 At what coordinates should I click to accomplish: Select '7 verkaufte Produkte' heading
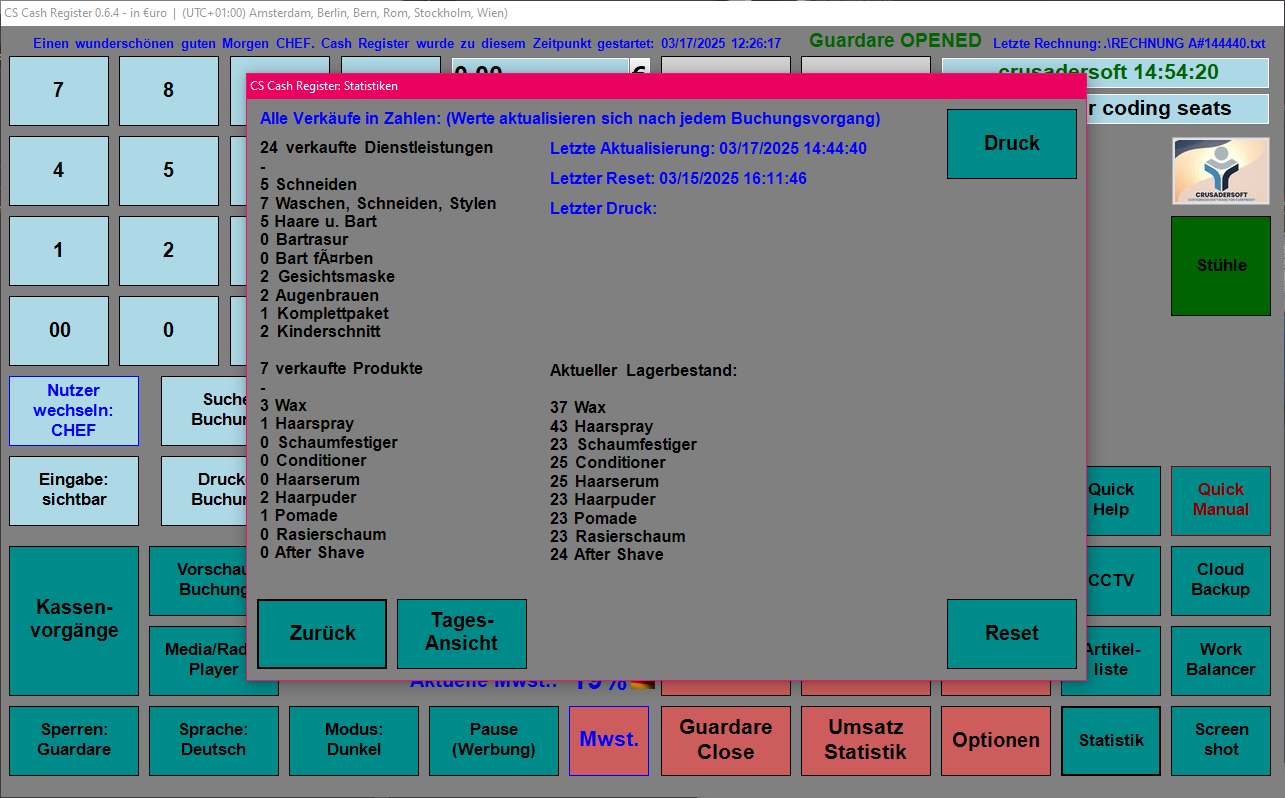341,368
